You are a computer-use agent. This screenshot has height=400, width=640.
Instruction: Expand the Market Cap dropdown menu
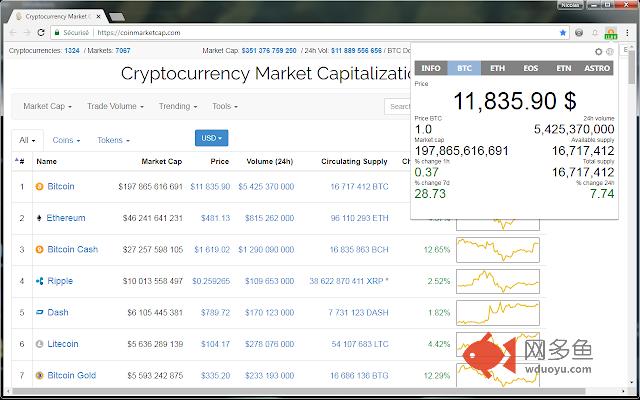pyautogui.click(x=47, y=106)
